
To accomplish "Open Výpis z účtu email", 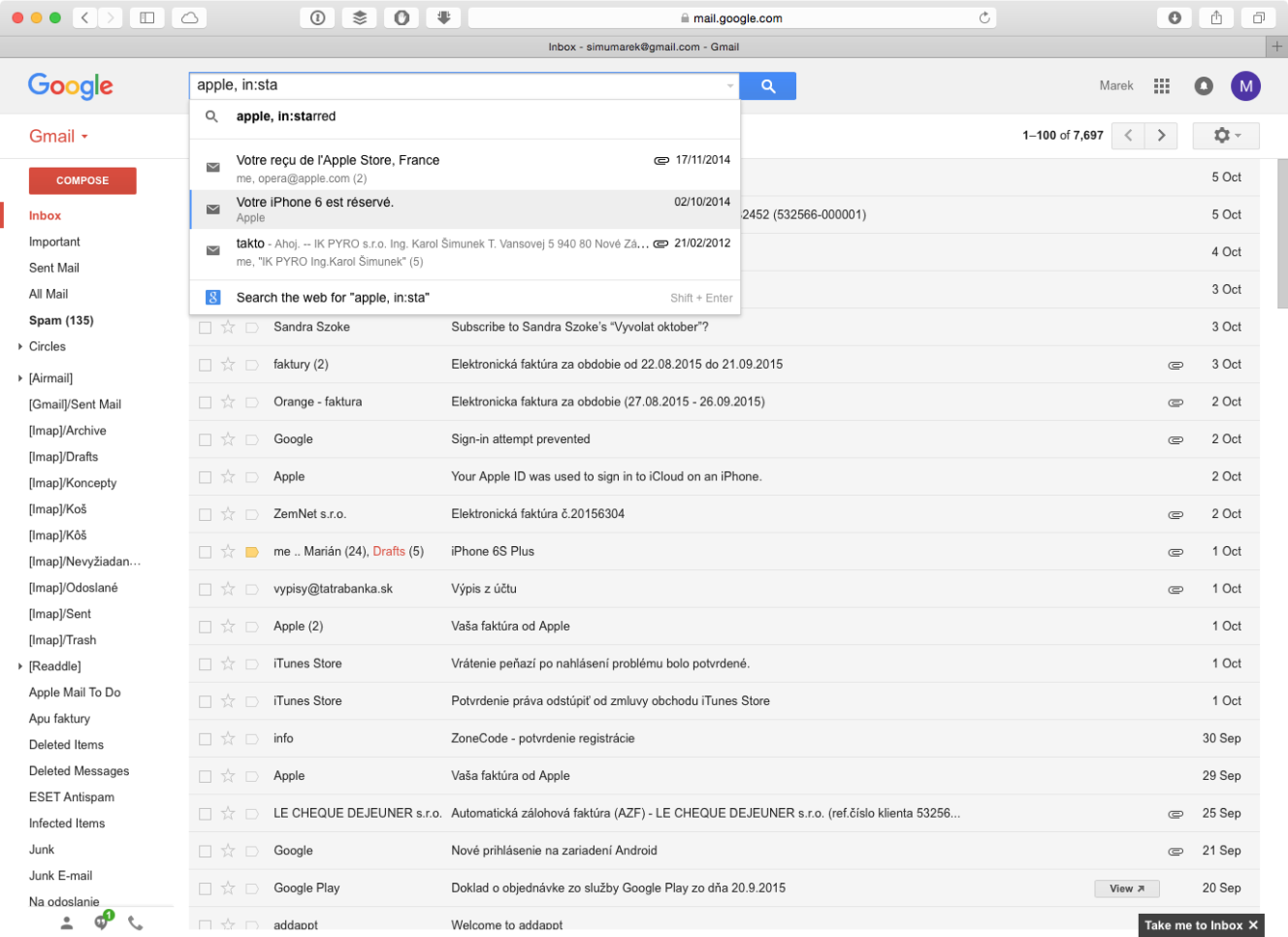I will 724,589.
